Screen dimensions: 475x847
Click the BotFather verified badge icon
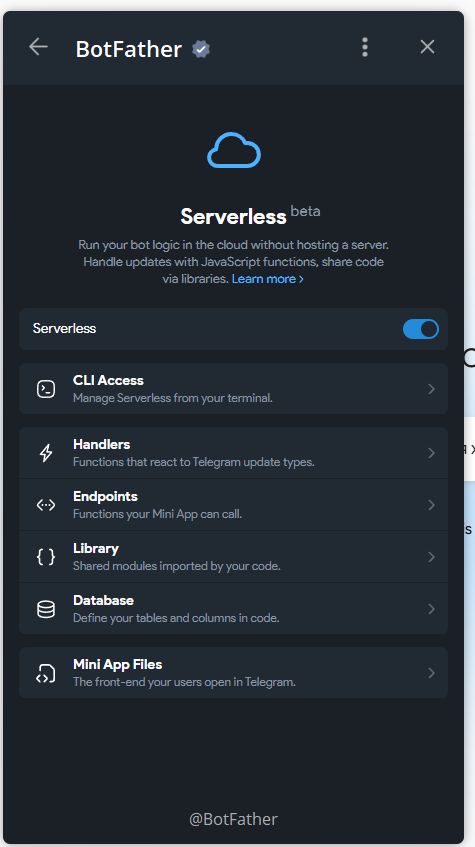201,50
